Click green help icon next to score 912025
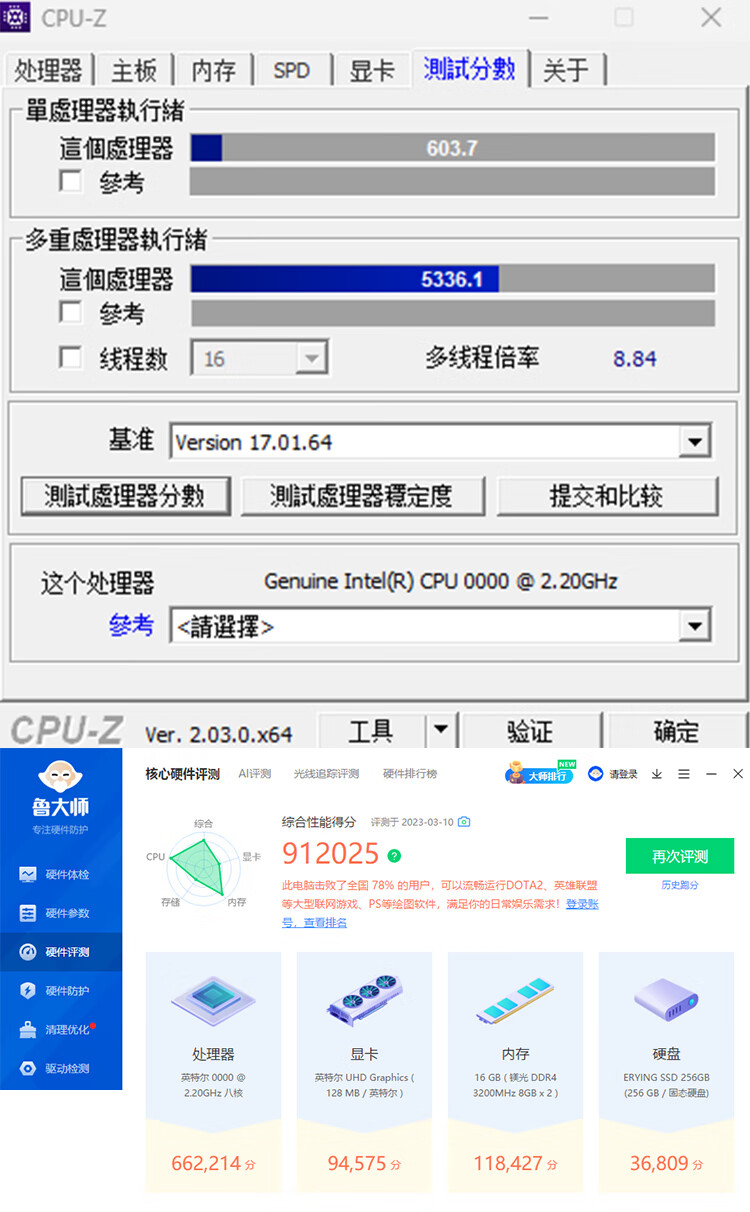750x1212 pixels. click(x=395, y=856)
